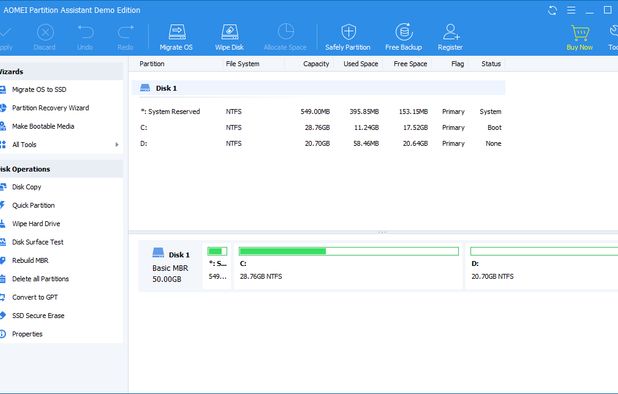Select Disk 1 Basic MBR block in map
Screen dimensions: 618x394
[x=171, y=266]
